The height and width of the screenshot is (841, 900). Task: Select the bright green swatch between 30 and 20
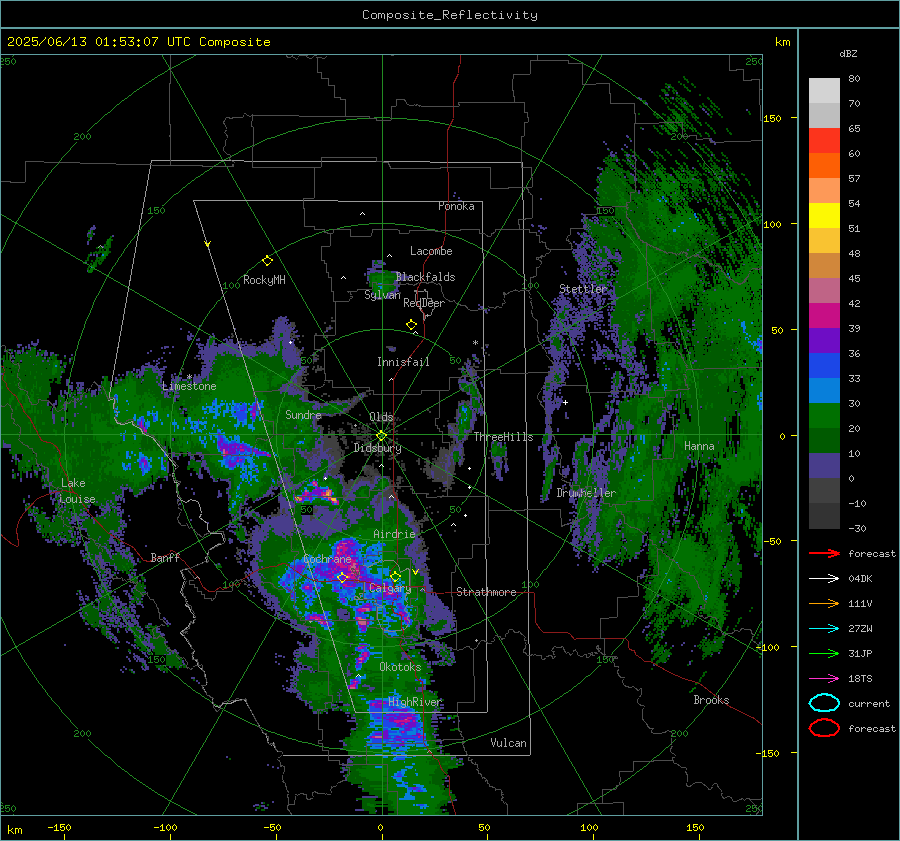[x=824, y=416]
